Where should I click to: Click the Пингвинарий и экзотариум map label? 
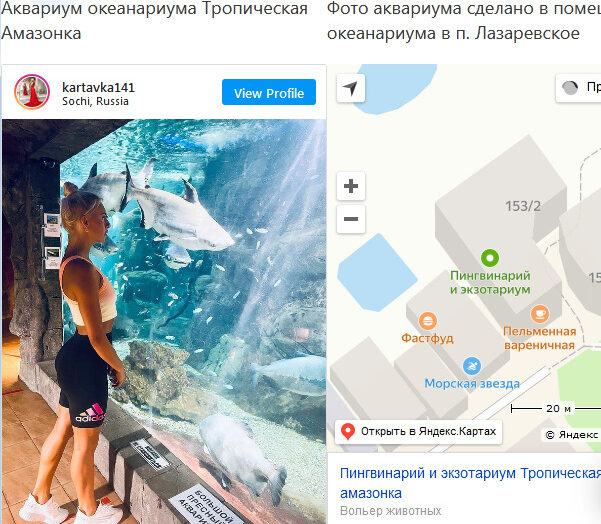[490, 283]
